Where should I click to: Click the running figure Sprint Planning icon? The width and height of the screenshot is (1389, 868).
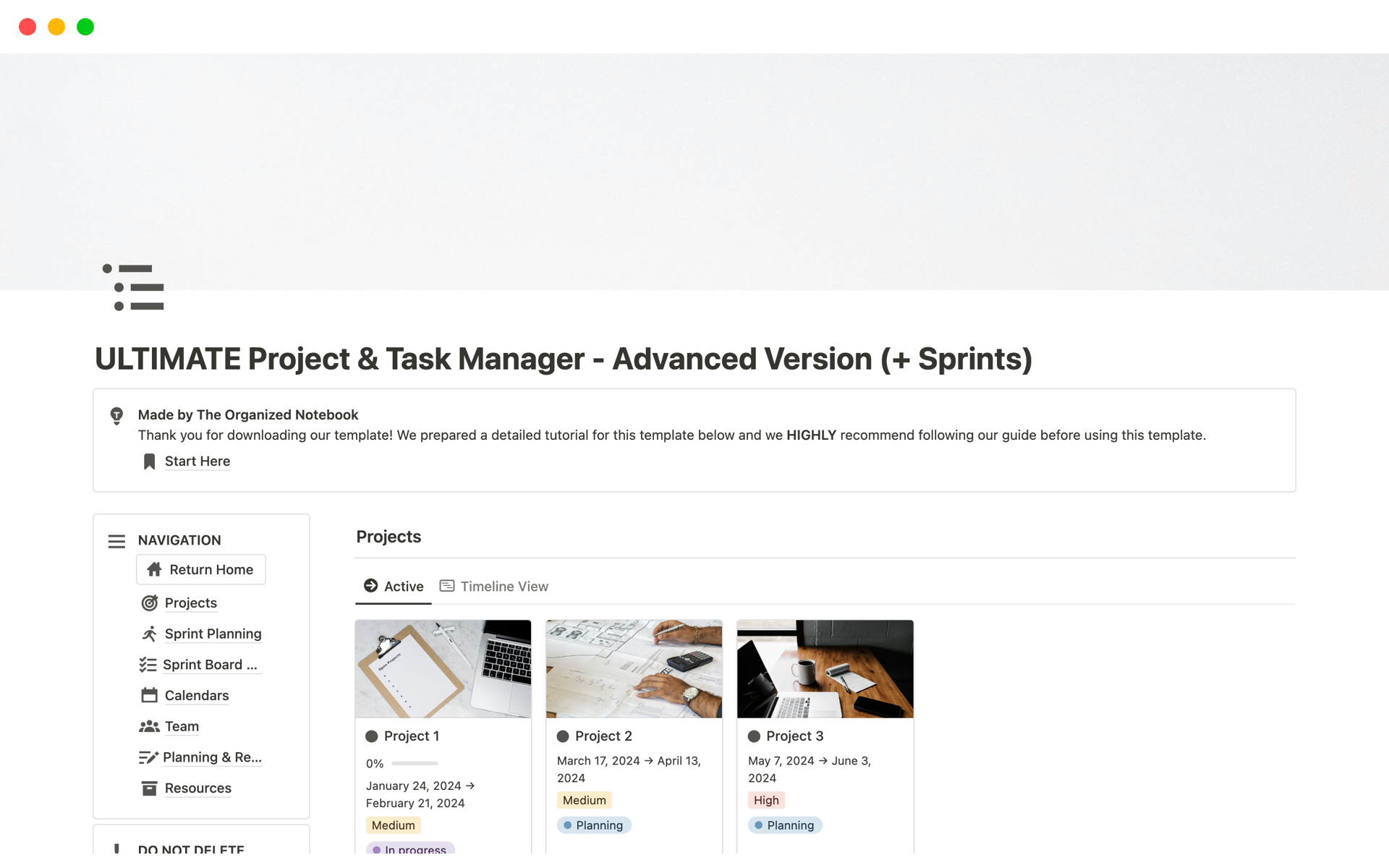(x=150, y=634)
